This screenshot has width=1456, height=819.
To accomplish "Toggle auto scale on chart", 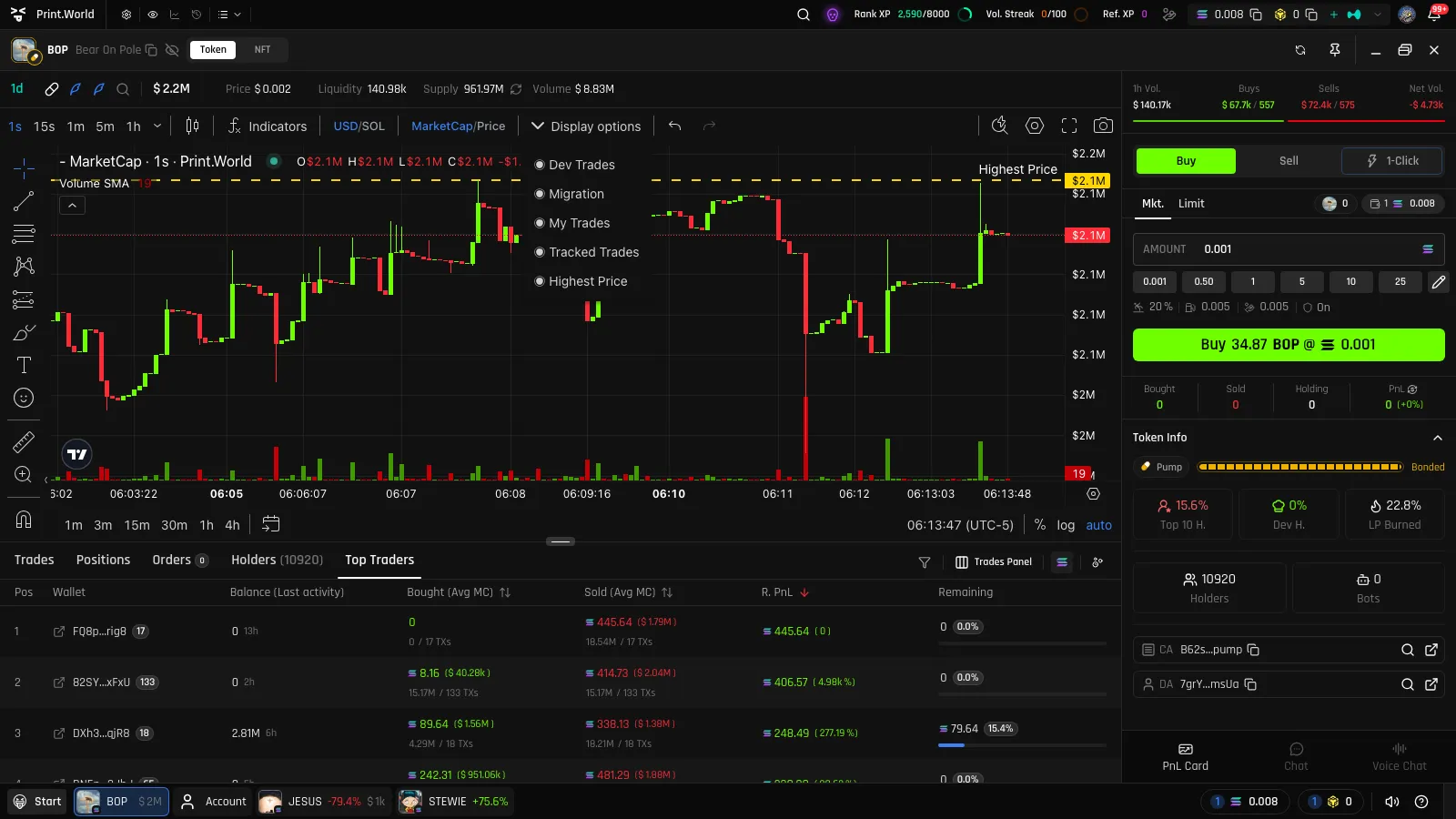I will click(1098, 525).
